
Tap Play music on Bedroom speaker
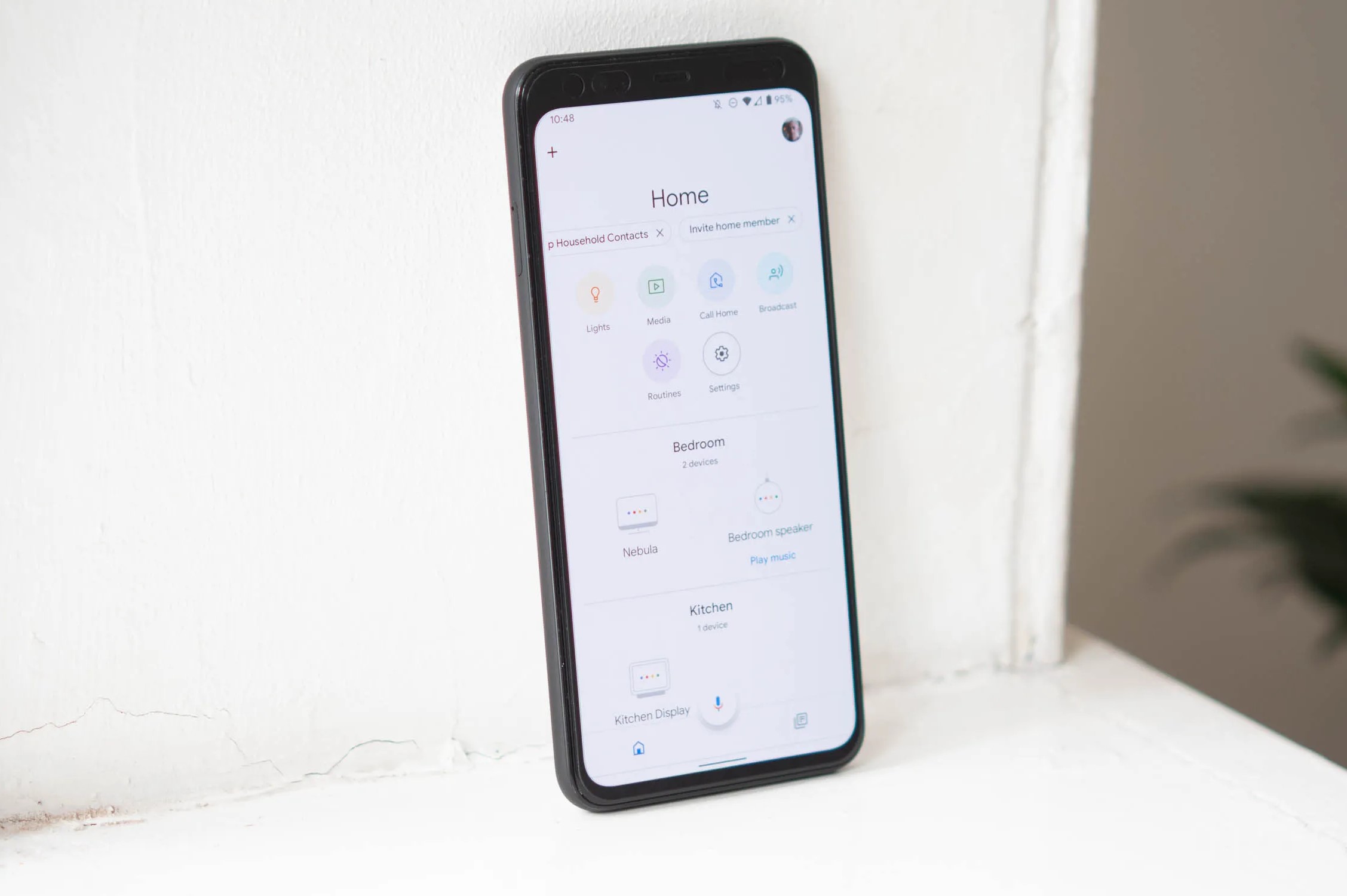point(770,557)
